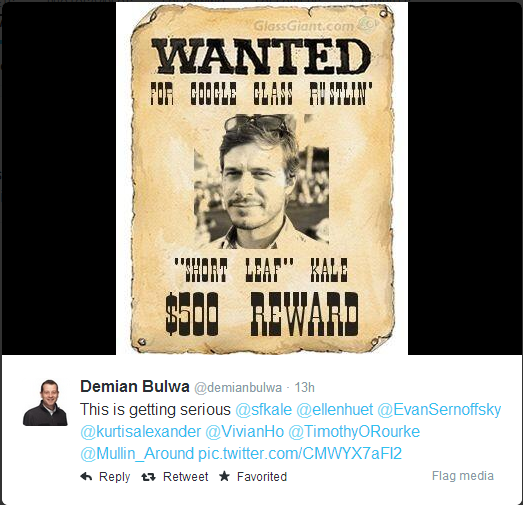Click the Favorited star icon

point(224,476)
